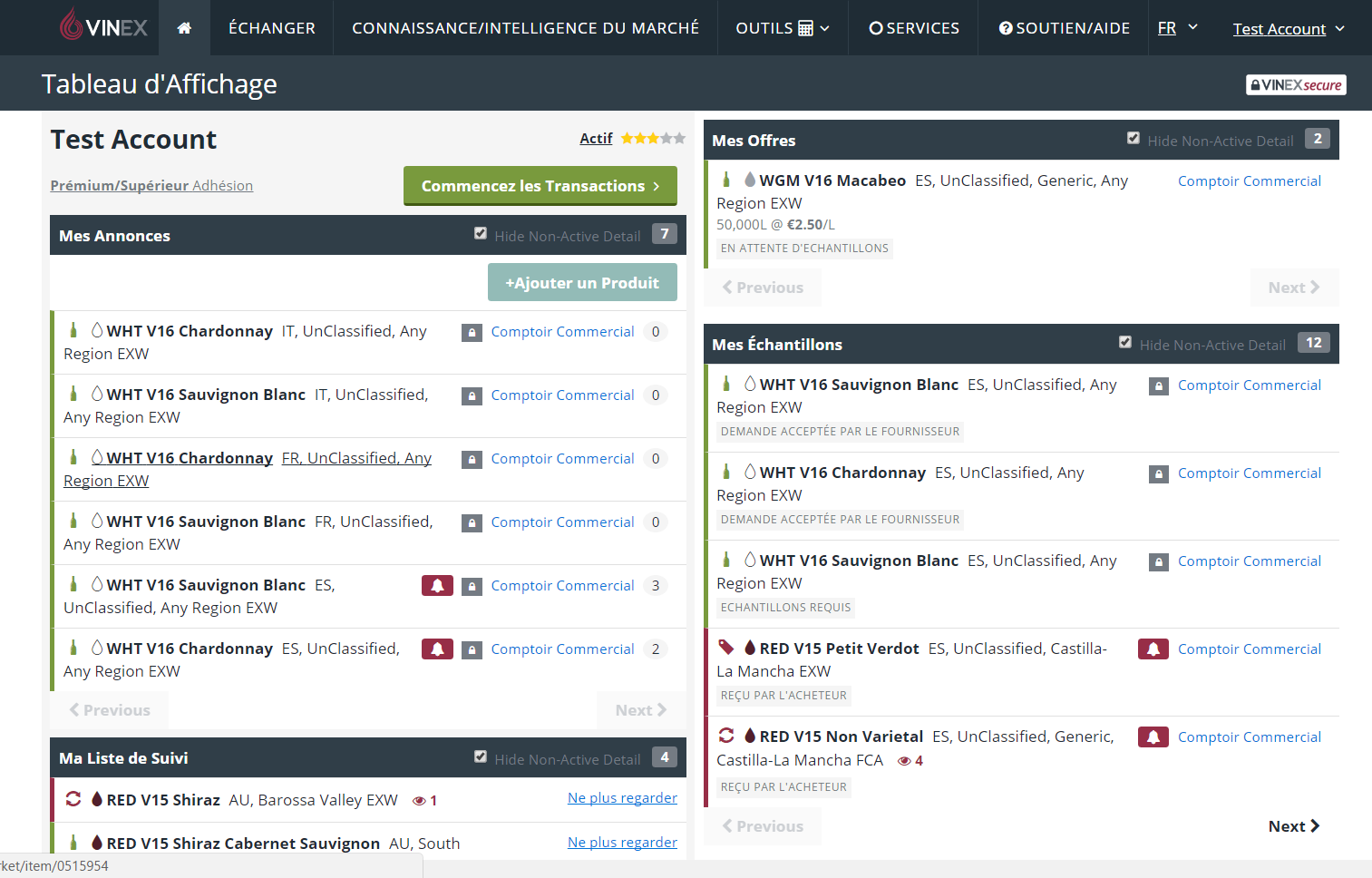Click Mes Offres count badge 2
1372x878 pixels.
click(1318, 139)
